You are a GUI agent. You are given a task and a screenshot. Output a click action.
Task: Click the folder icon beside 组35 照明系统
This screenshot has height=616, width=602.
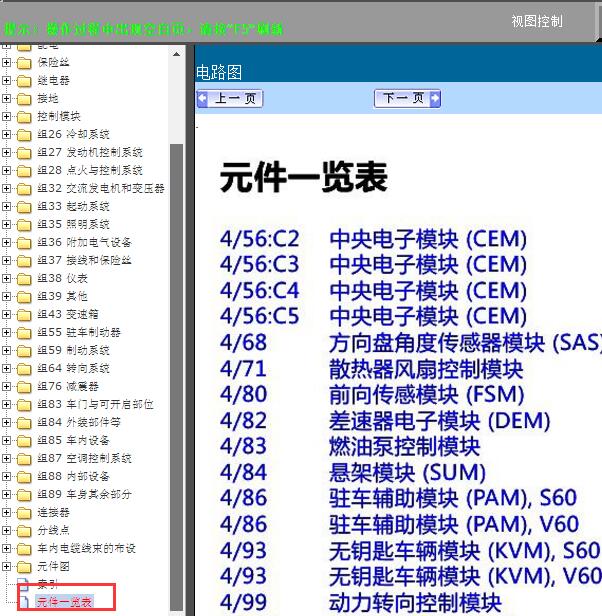[x=24, y=225]
